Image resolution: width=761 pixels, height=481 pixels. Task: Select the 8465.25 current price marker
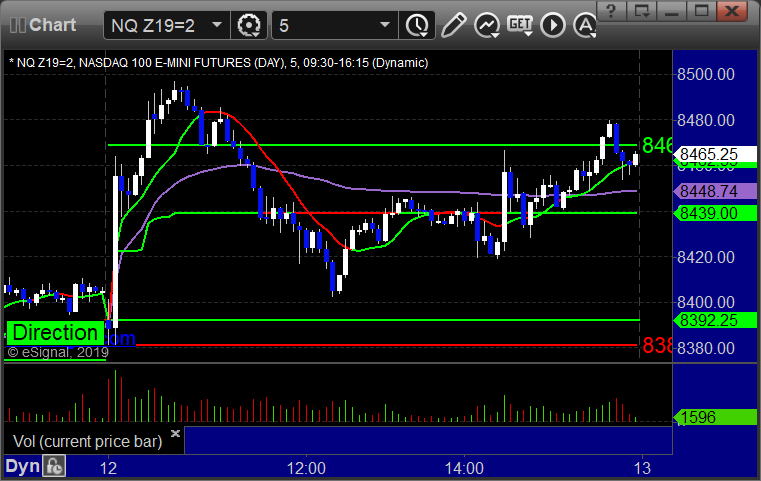715,154
